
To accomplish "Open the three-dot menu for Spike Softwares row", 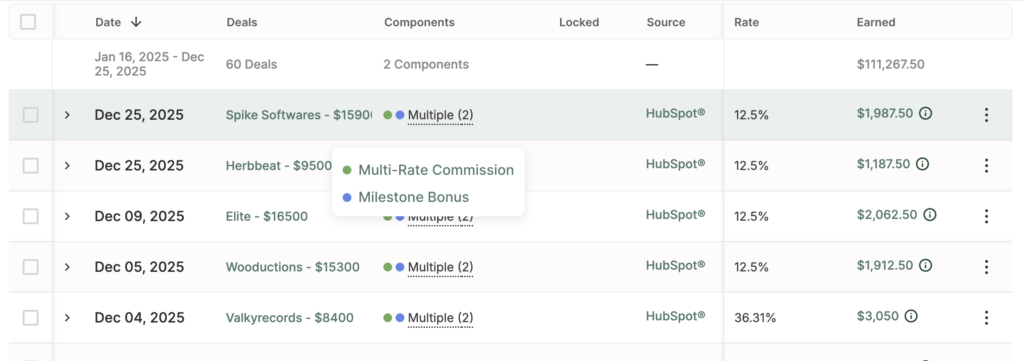I will [x=986, y=115].
